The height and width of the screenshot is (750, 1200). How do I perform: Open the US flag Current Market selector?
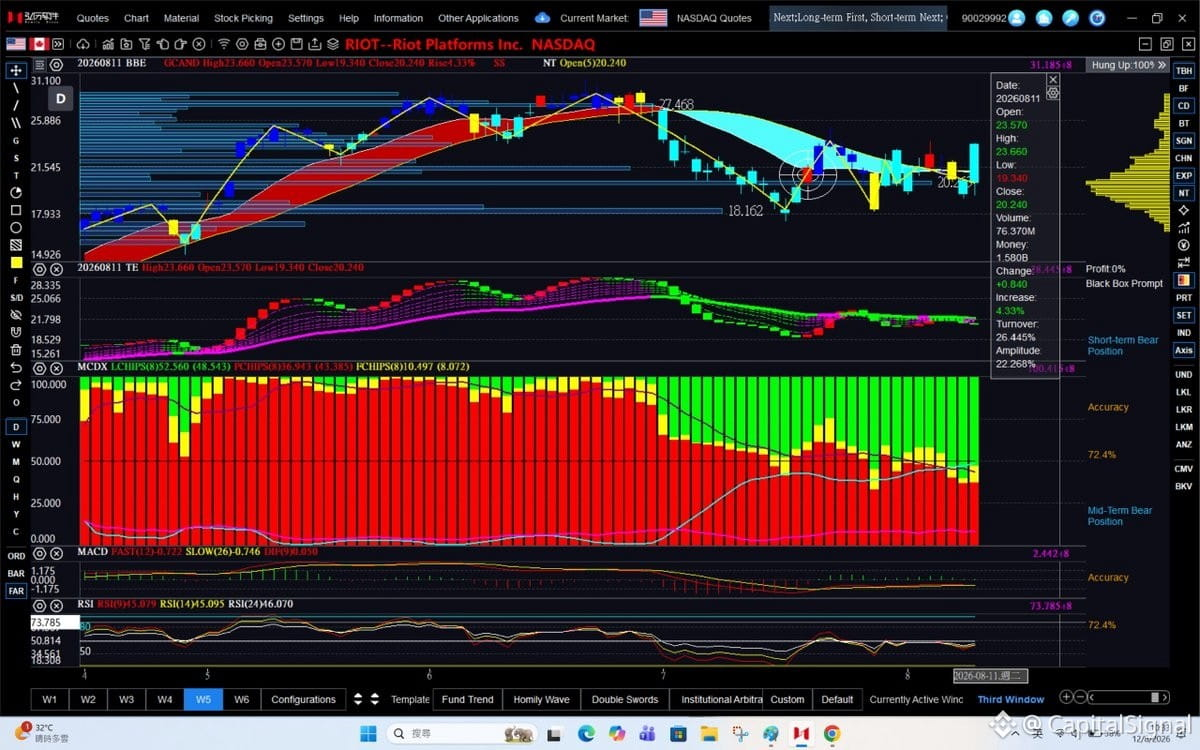(x=653, y=18)
